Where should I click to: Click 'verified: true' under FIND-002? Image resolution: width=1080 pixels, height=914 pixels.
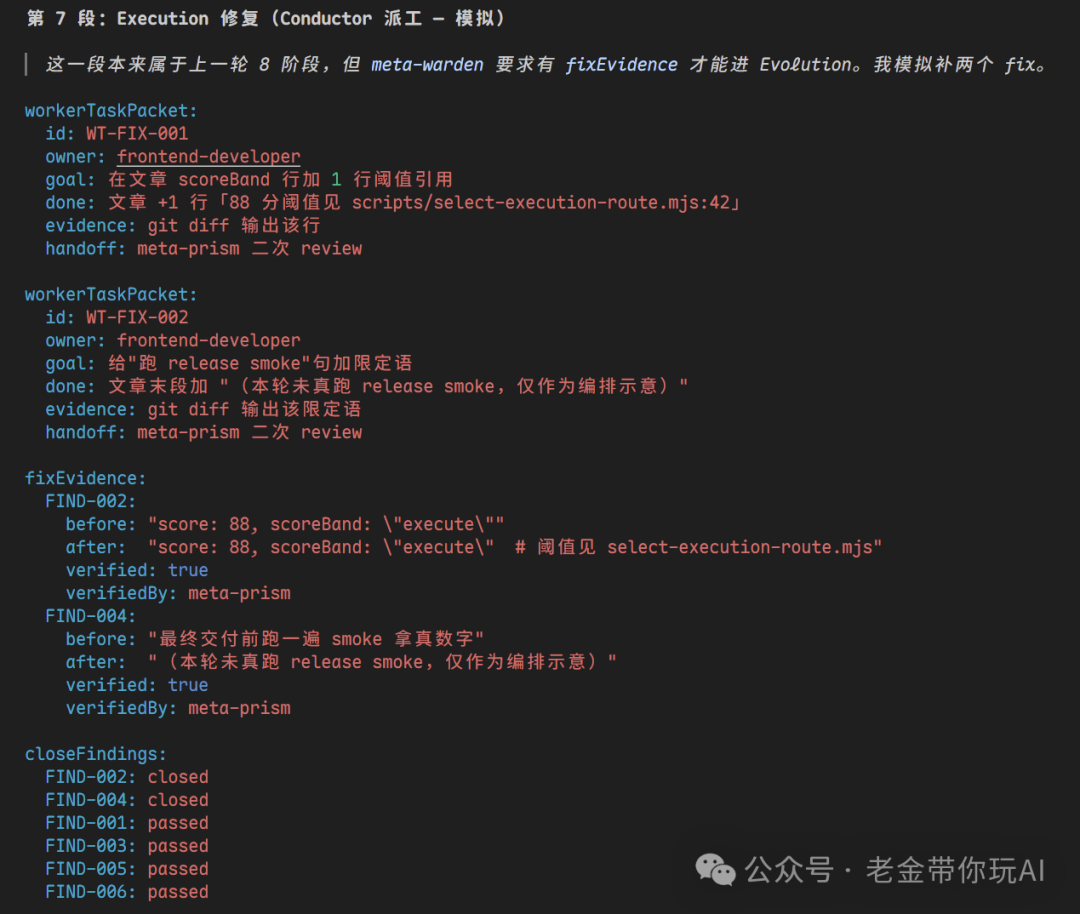(x=137, y=570)
